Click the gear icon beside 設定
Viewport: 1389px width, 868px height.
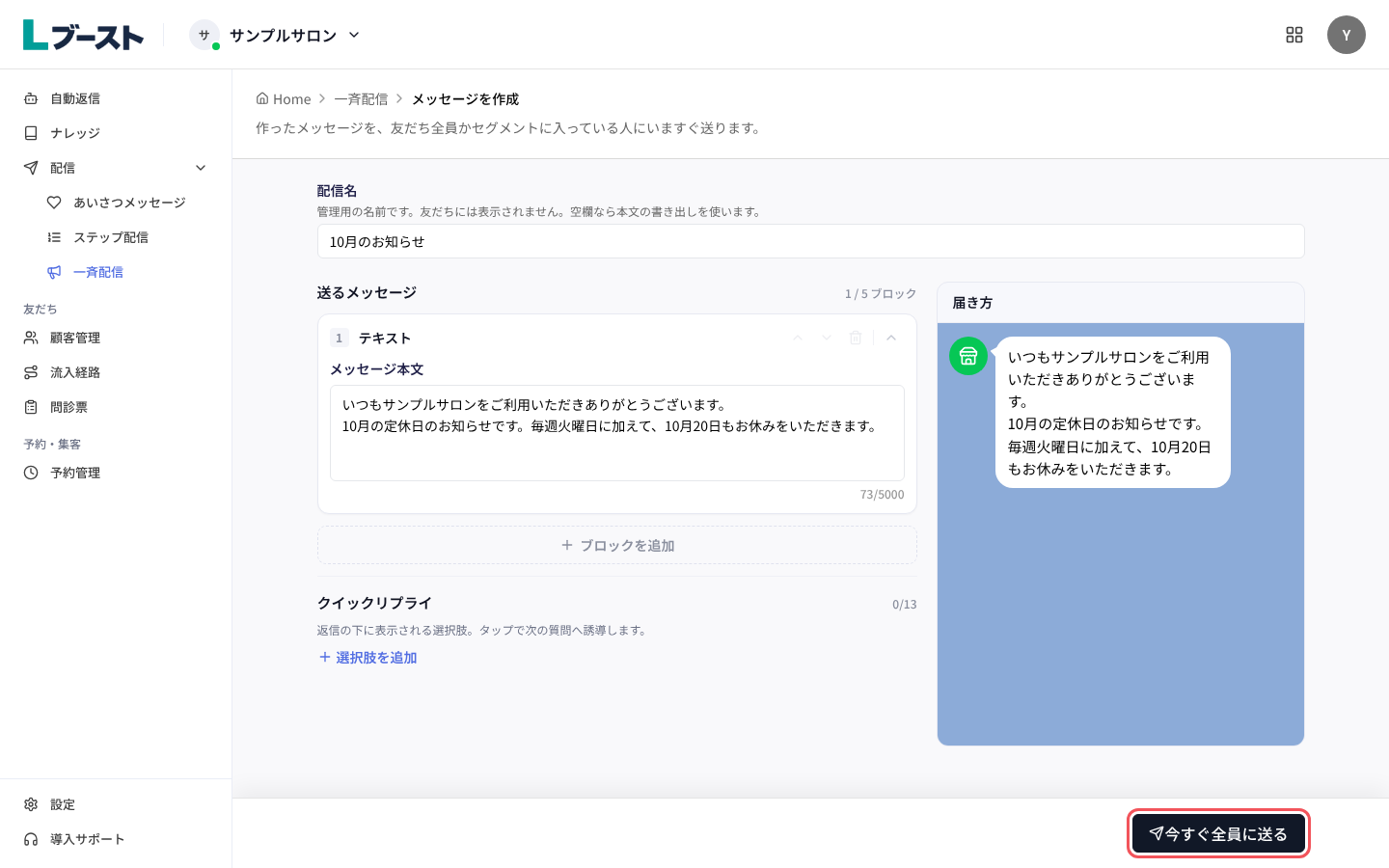(31, 804)
